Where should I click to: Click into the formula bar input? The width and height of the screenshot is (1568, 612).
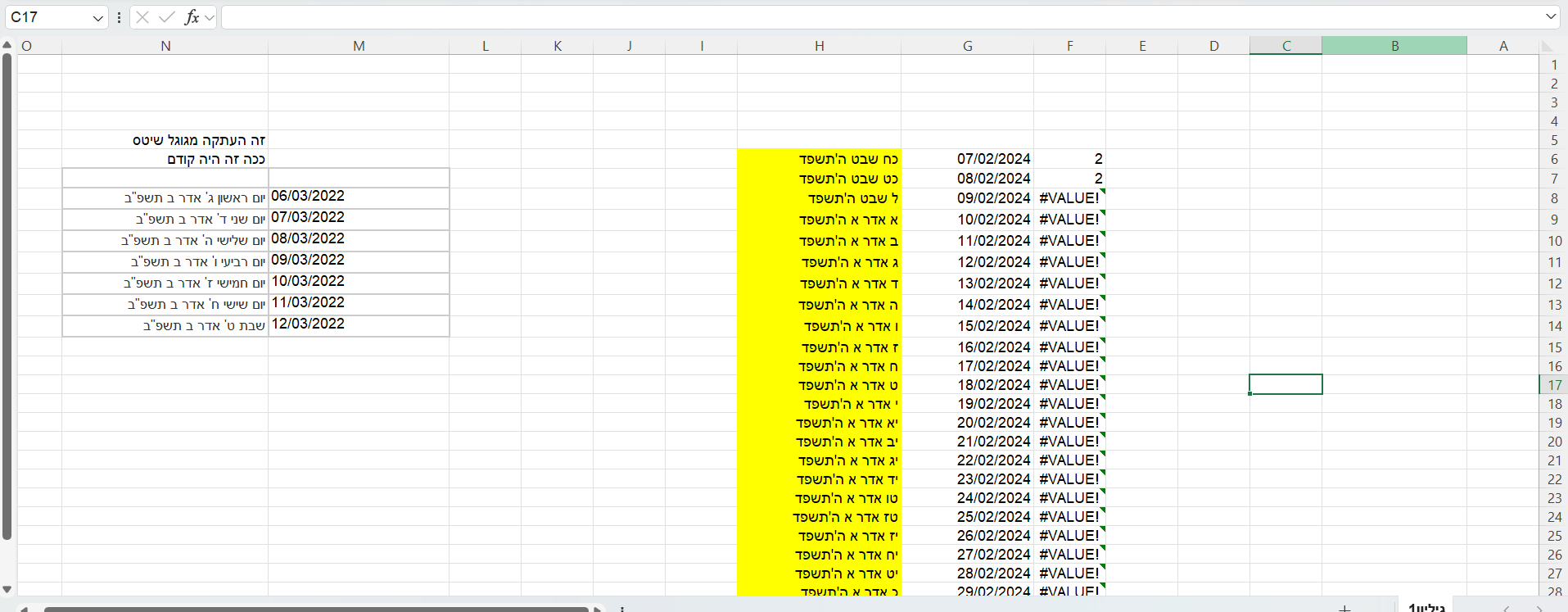pyautogui.click(x=883, y=17)
